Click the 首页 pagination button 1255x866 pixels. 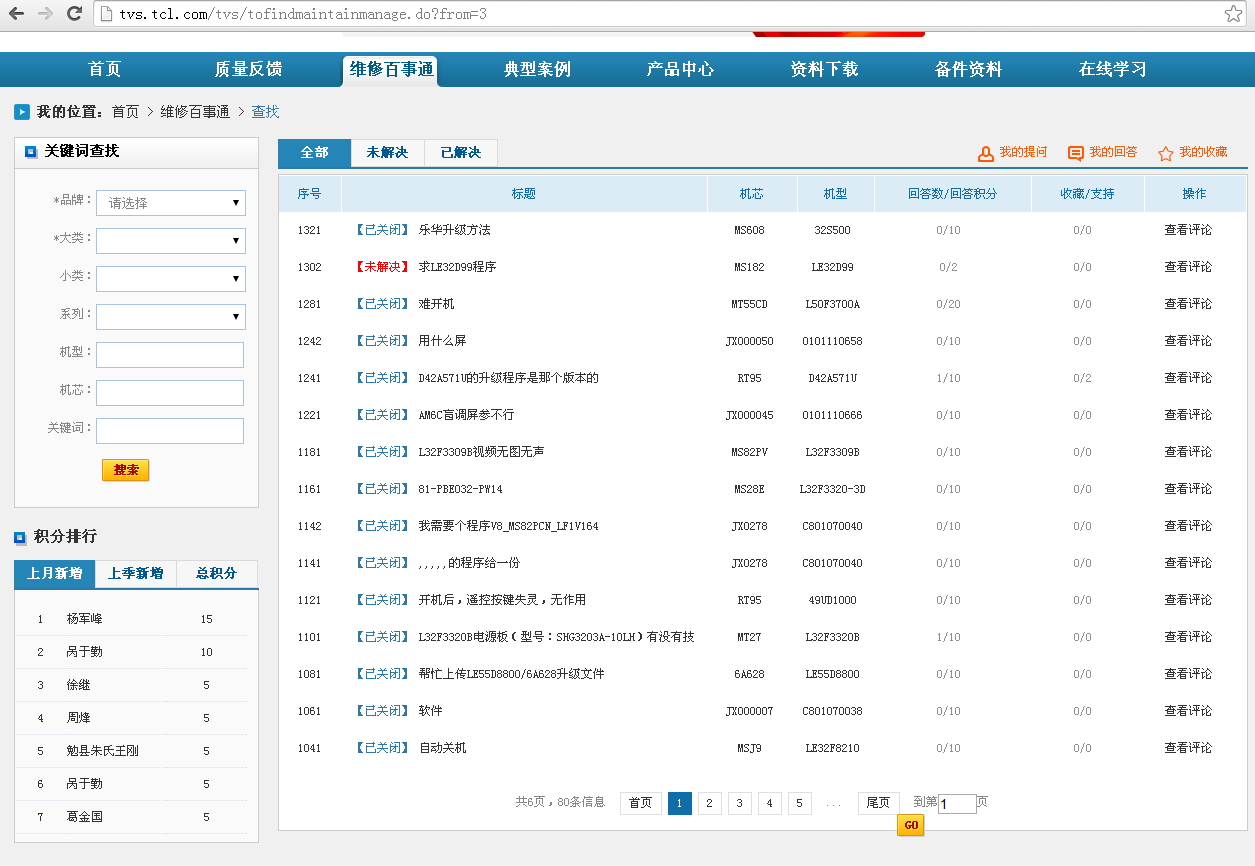click(641, 803)
